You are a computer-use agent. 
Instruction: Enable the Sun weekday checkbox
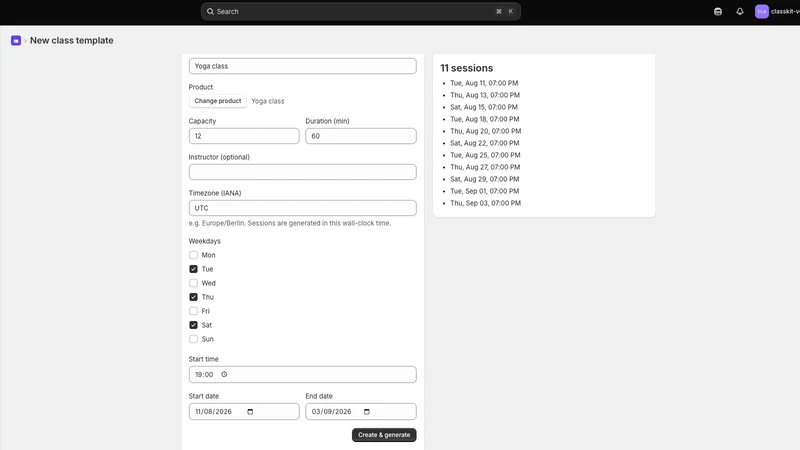(x=193, y=339)
